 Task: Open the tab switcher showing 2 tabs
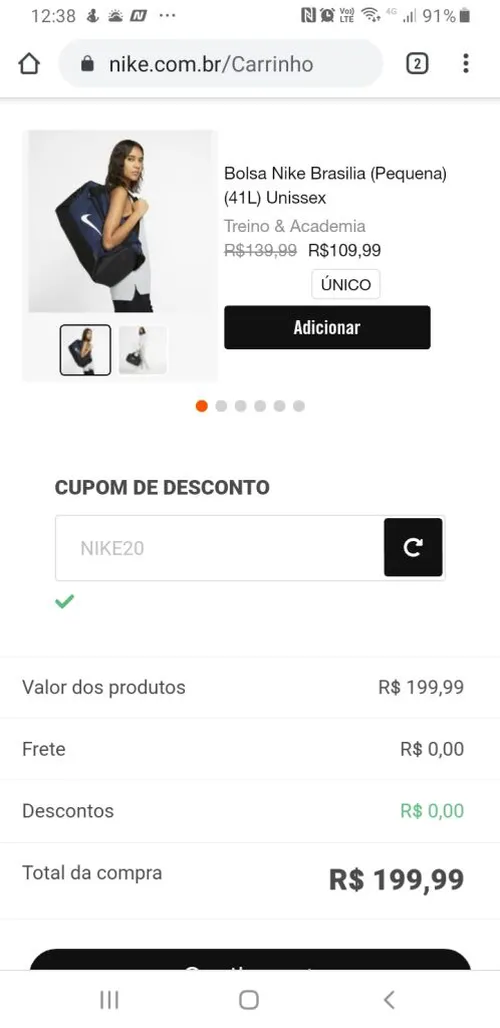417,64
